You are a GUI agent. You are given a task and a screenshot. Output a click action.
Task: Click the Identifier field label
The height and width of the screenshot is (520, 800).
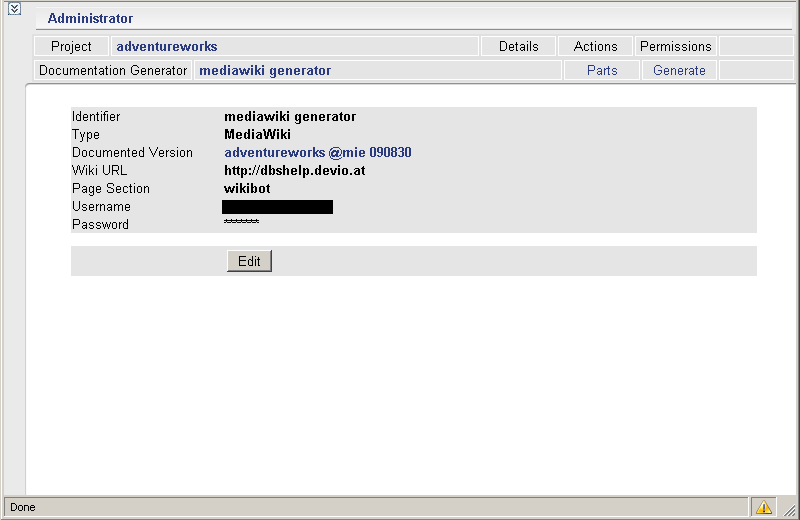click(x=96, y=116)
